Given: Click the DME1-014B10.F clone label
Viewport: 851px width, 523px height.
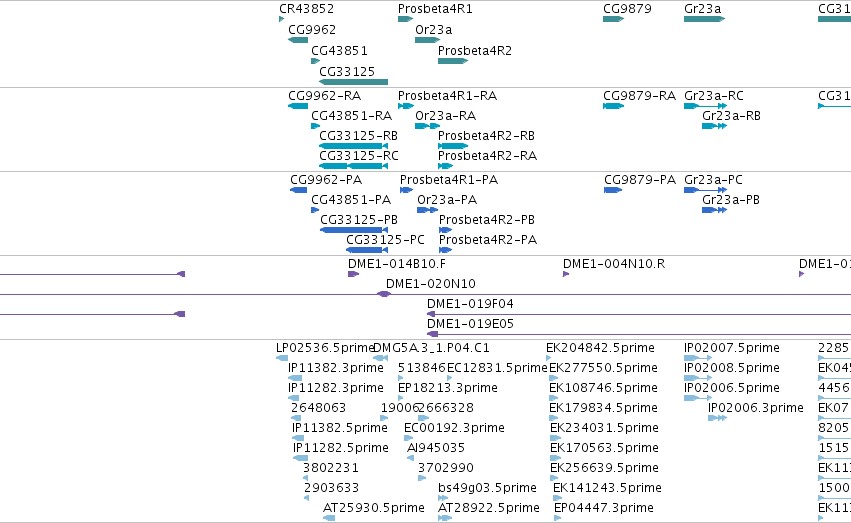Looking at the screenshot, I should point(397,264).
